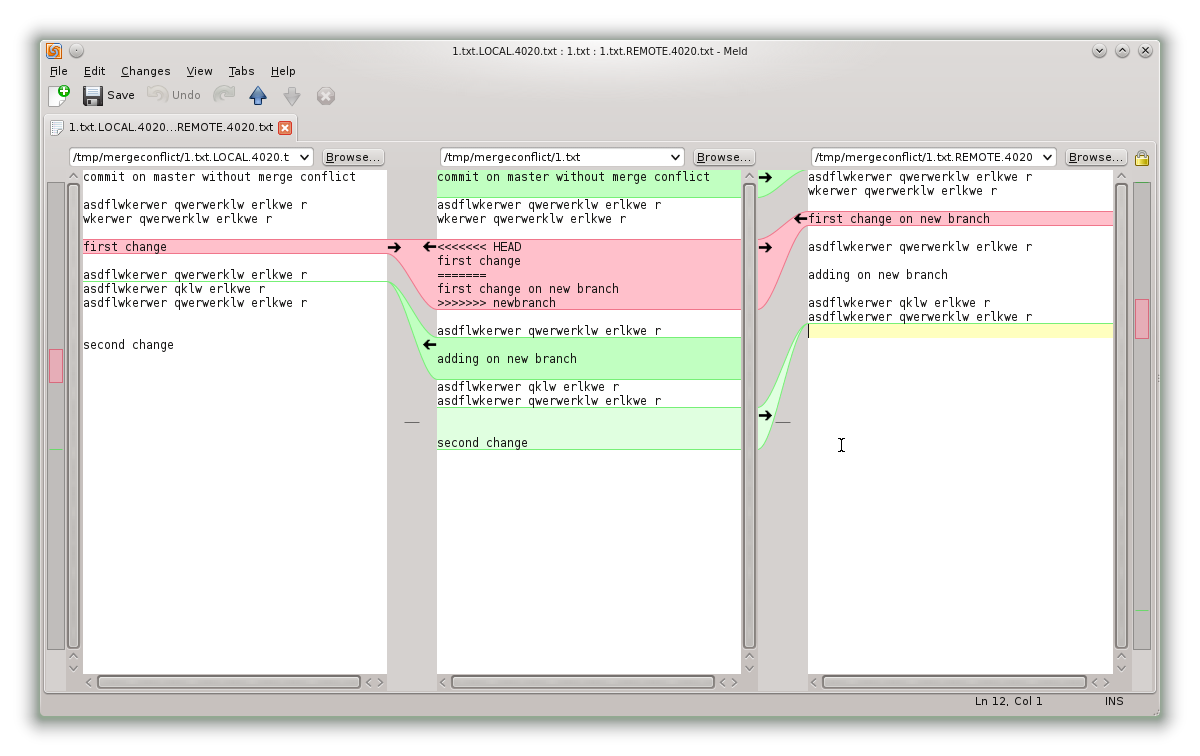Screen dimensions: 1200x756
Task: Click 'Ln 12, Col 1' in status bar
Action: click(x=1008, y=701)
